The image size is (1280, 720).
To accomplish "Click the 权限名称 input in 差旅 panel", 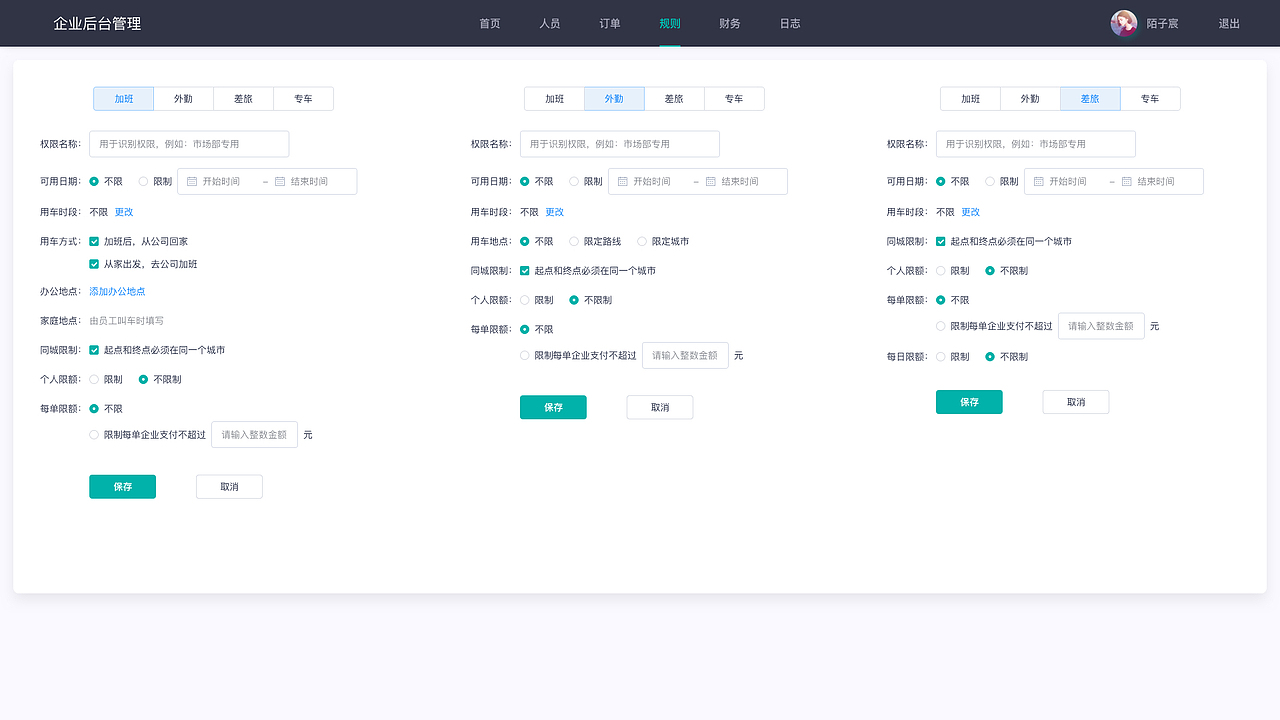I will click(x=1035, y=143).
